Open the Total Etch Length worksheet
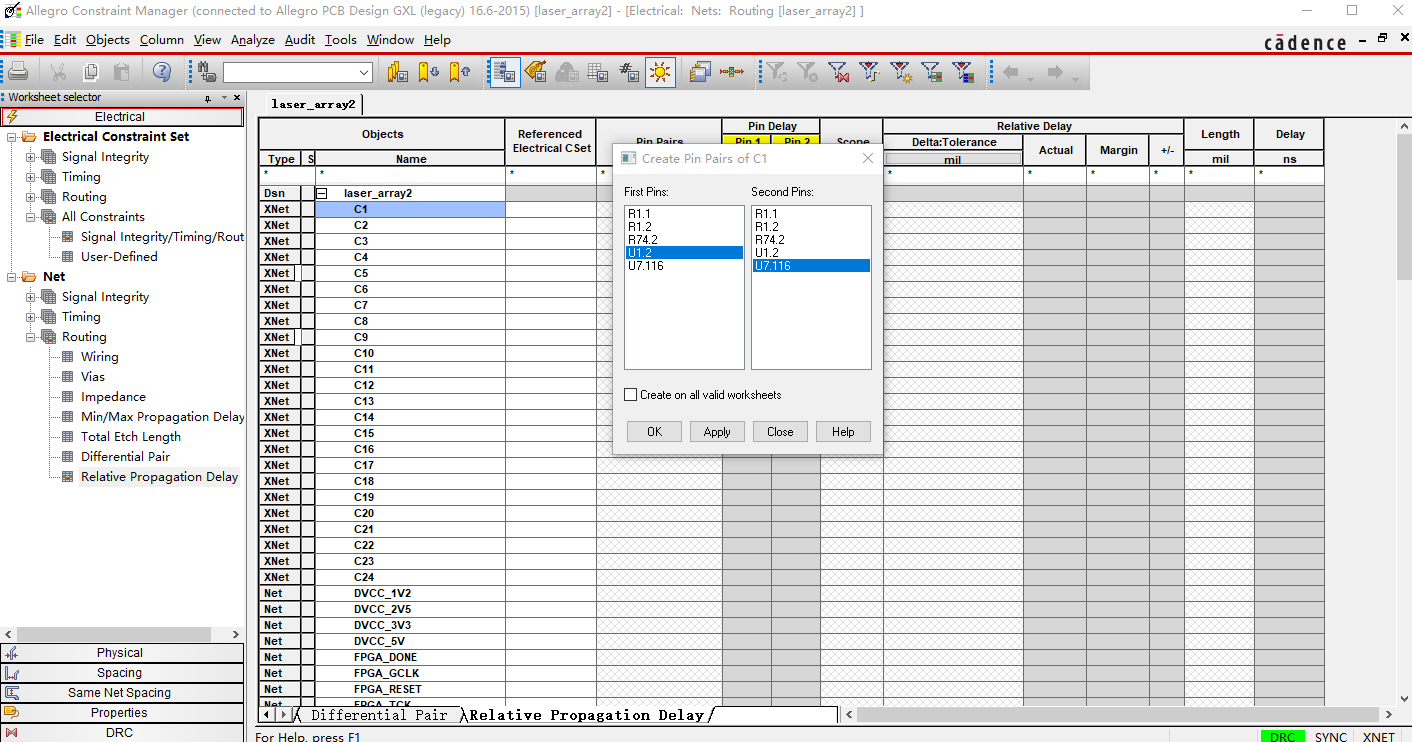The height and width of the screenshot is (742, 1412). coord(131,437)
